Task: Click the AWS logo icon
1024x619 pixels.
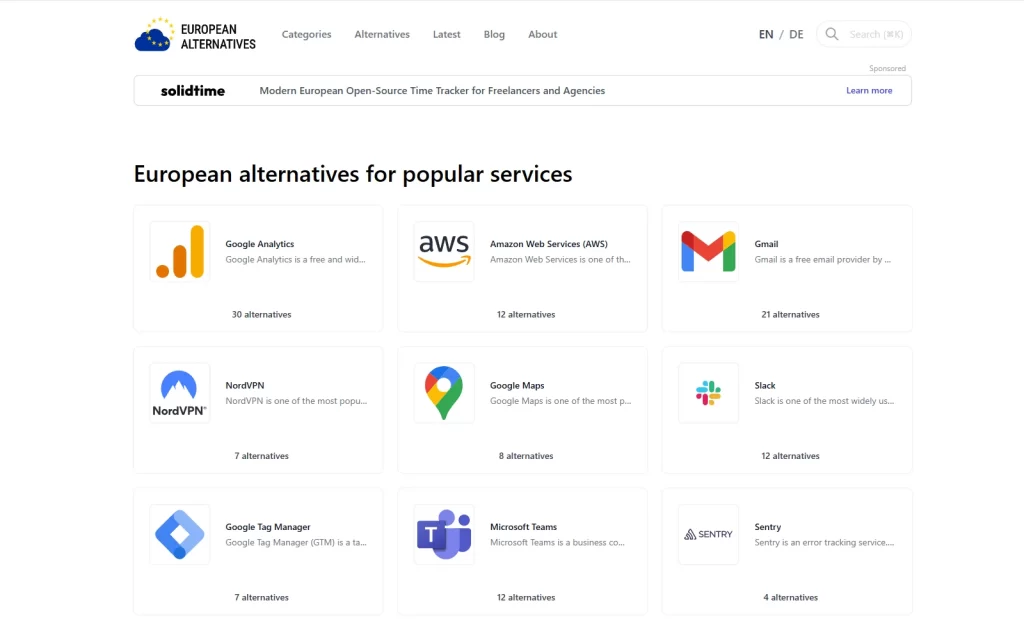Action: (x=444, y=251)
